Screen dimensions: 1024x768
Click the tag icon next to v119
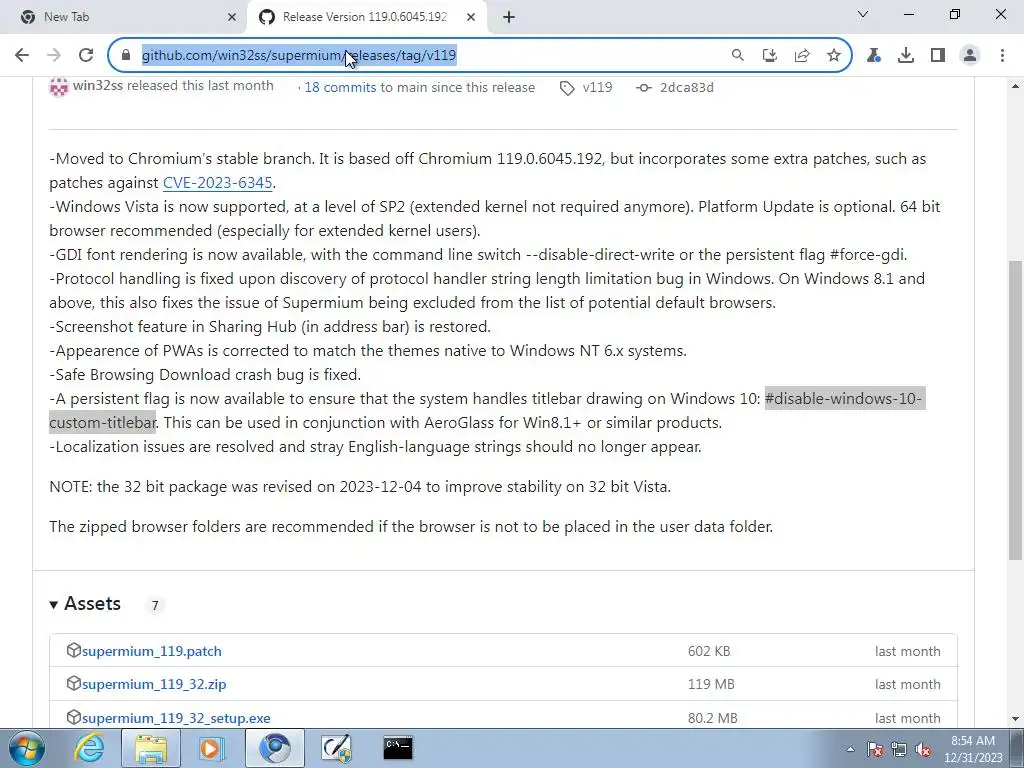pyautogui.click(x=568, y=88)
